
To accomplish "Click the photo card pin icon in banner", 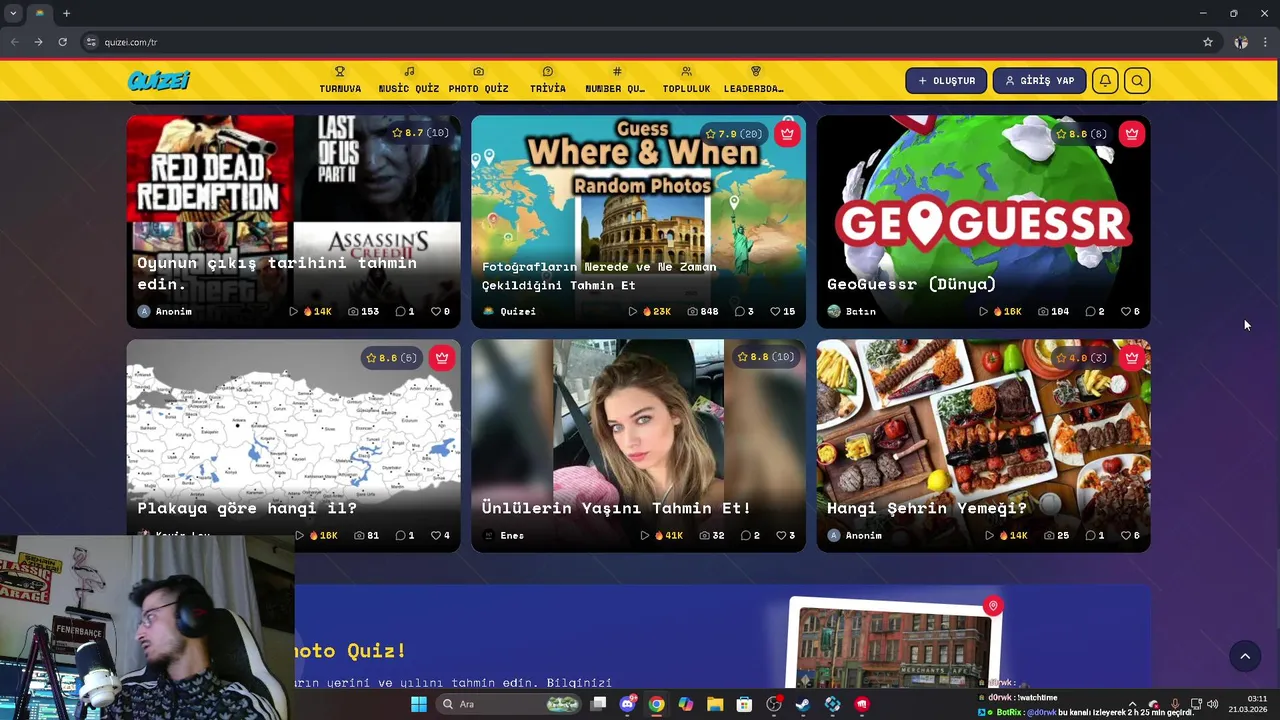I will (x=992, y=606).
